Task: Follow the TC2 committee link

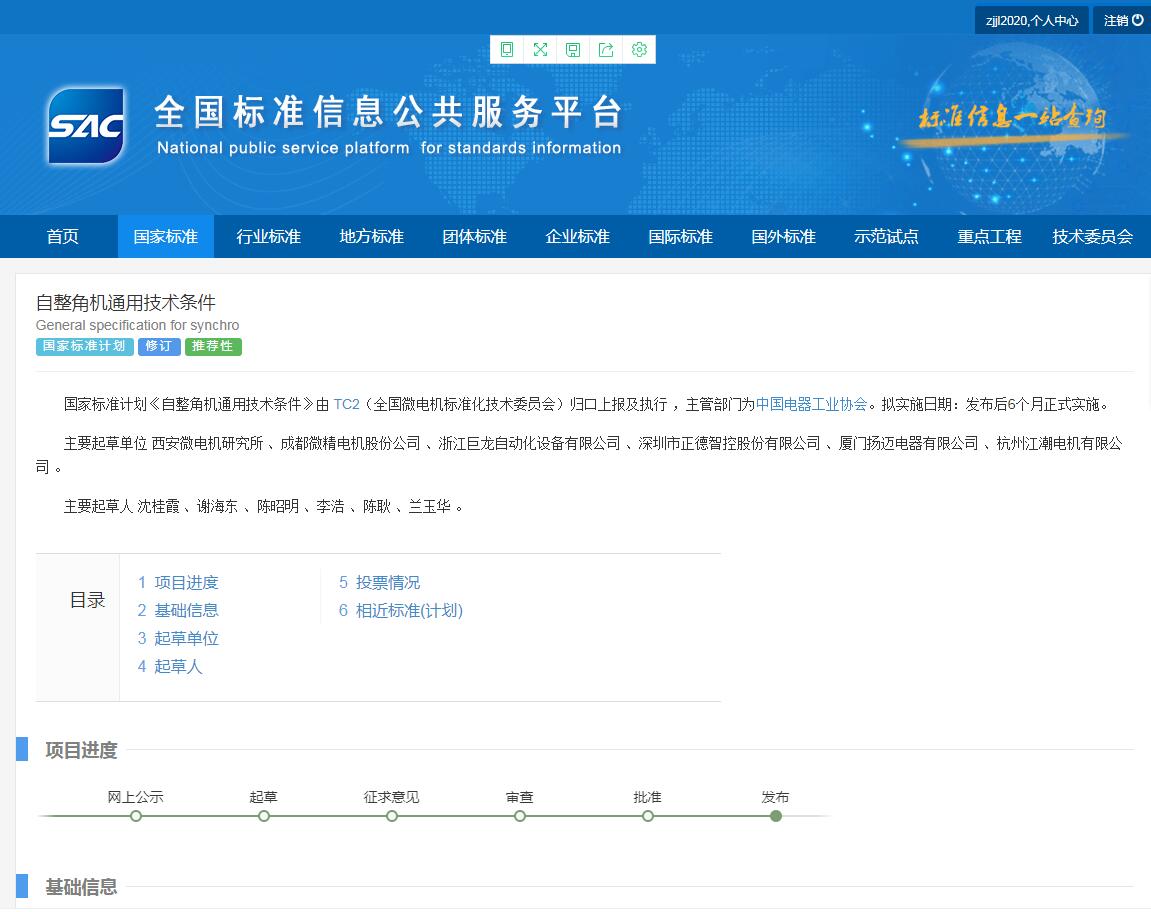Action: pyautogui.click(x=346, y=404)
